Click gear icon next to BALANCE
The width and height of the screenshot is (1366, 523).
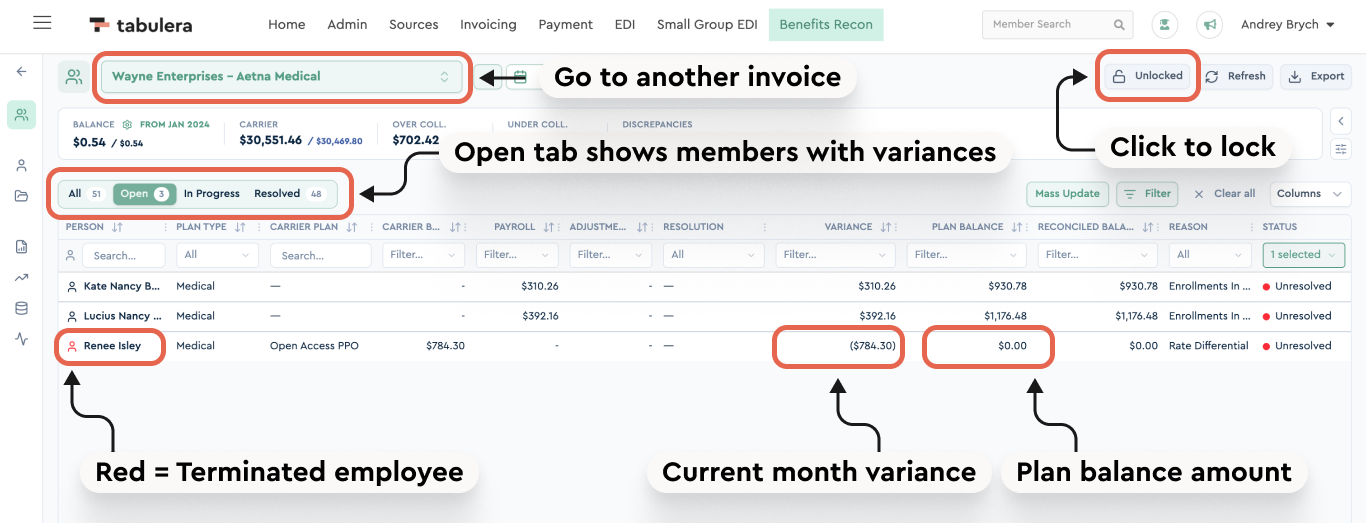click(x=128, y=125)
